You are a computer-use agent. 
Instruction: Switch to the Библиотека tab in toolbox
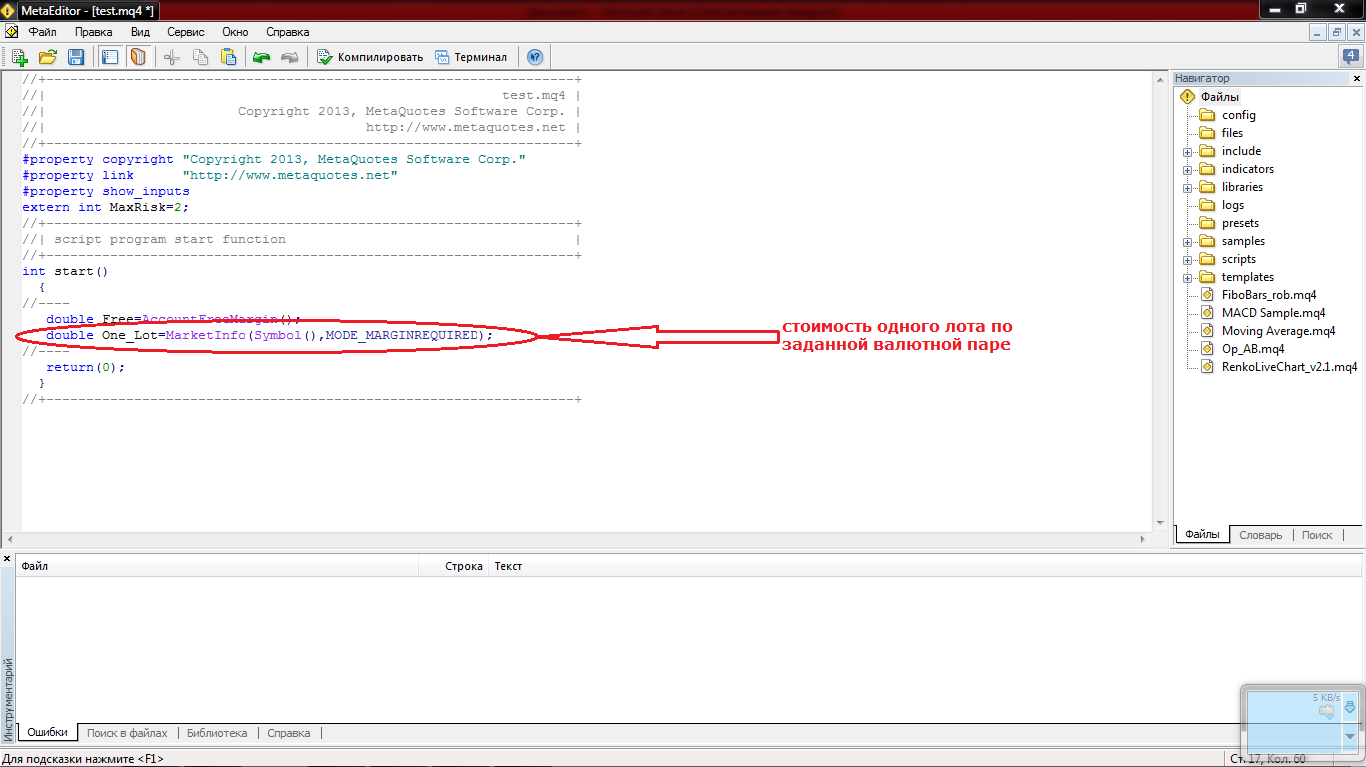point(217,733)
